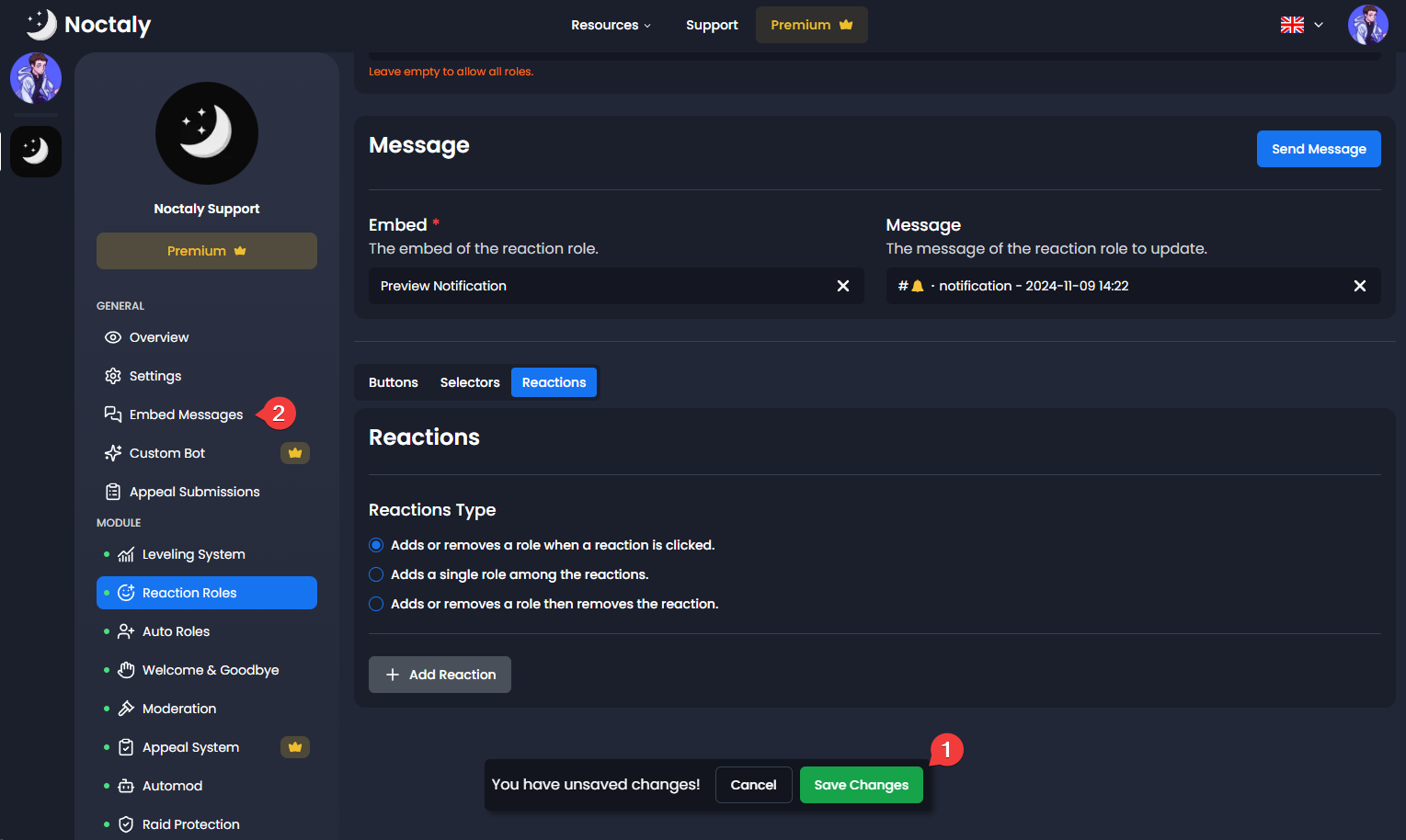1406x840 pixels.
Task: Switch to the Buttons tab
Action: coord(394,382)
